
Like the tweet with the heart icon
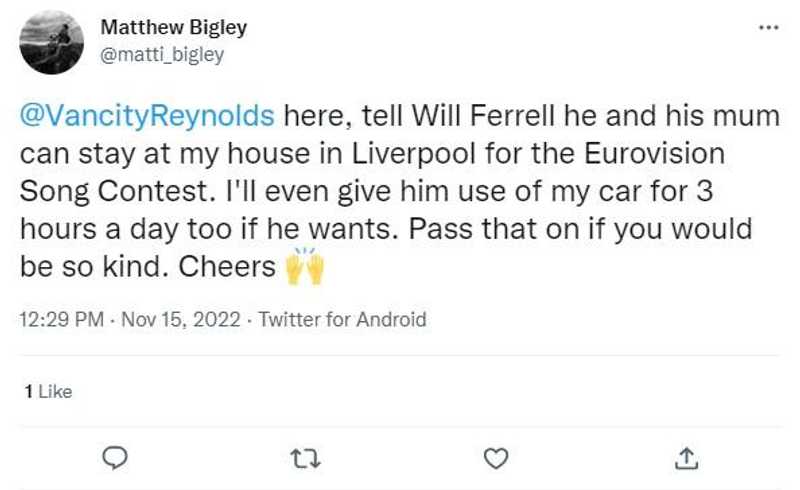(495, 458)
